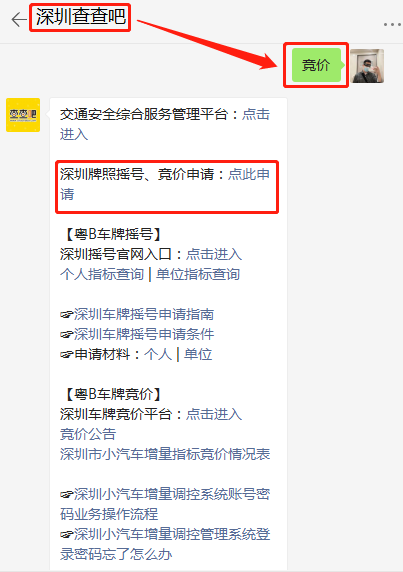Screen dimensions: 403x572
Task: Tap the user profile photo avatar
Action: click(x=367, y=66)
